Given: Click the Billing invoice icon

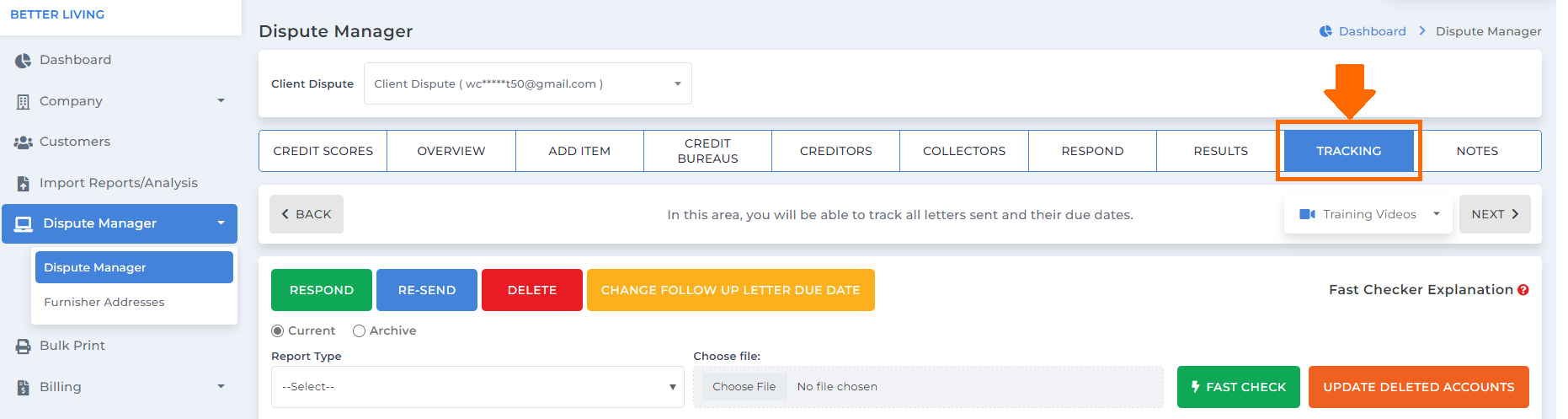Looking at the screenshot, I should pos(23,388).
